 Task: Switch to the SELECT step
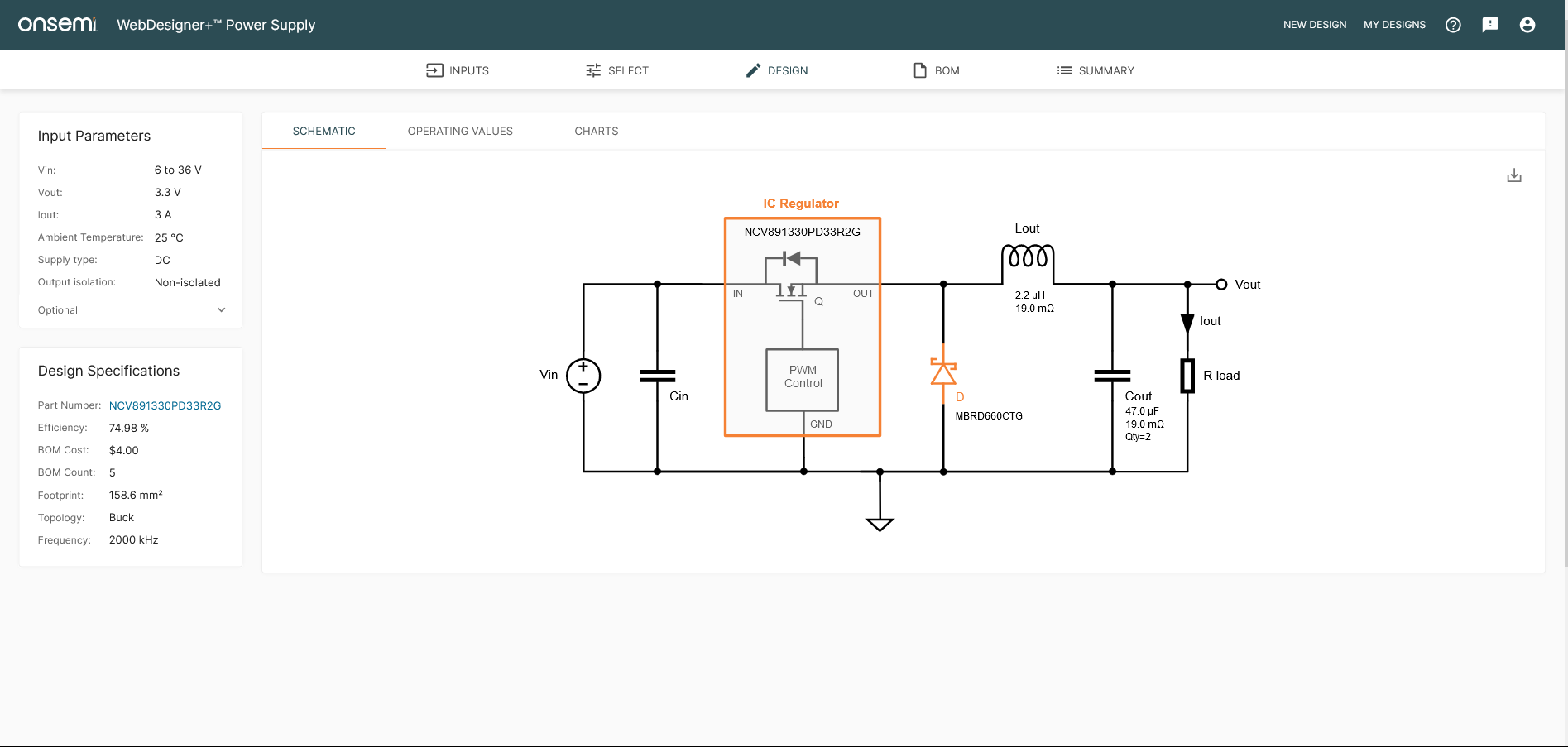point(617,70)
